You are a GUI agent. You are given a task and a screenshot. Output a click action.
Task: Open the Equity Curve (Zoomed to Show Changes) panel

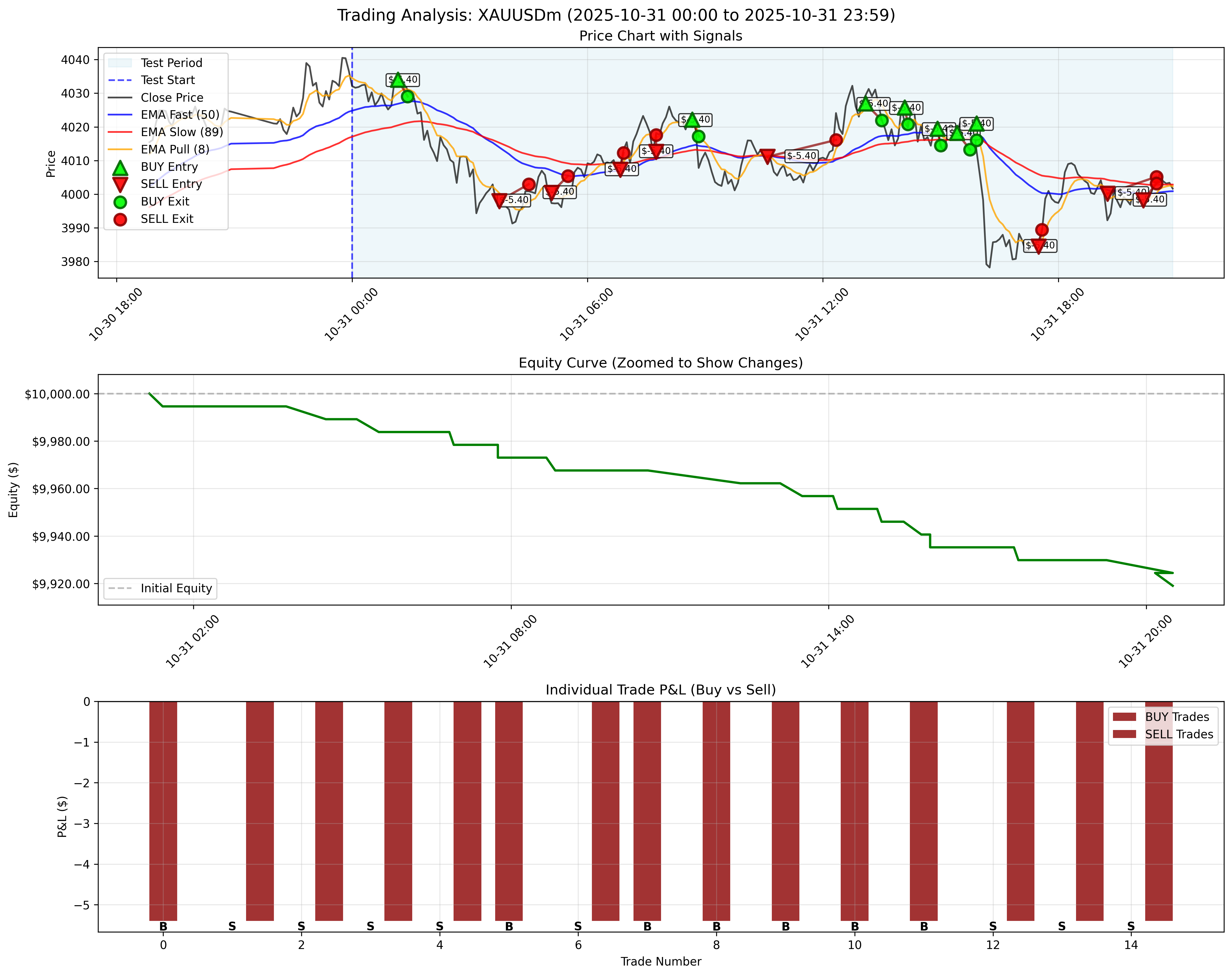click(x=660, y=361)
